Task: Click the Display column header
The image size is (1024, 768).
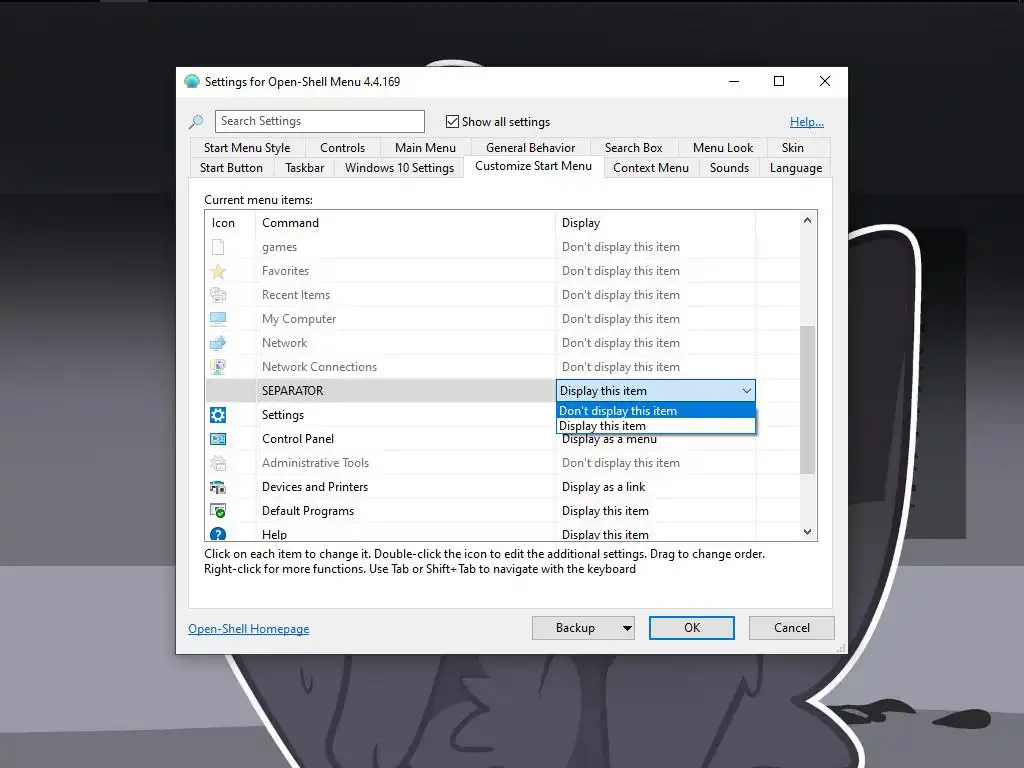Action: tap(655, 223)
